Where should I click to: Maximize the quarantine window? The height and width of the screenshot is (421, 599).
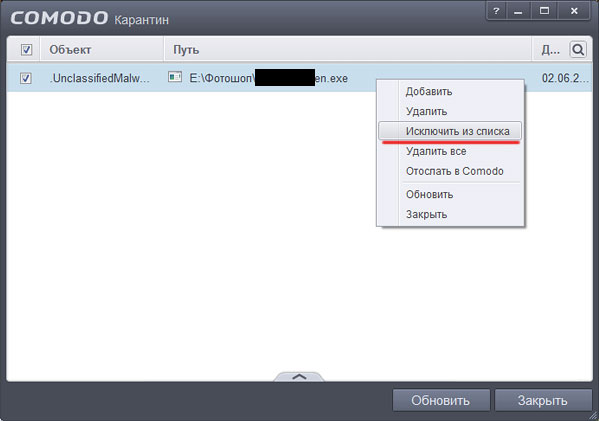pyautogui.click(x=544, y=11)
